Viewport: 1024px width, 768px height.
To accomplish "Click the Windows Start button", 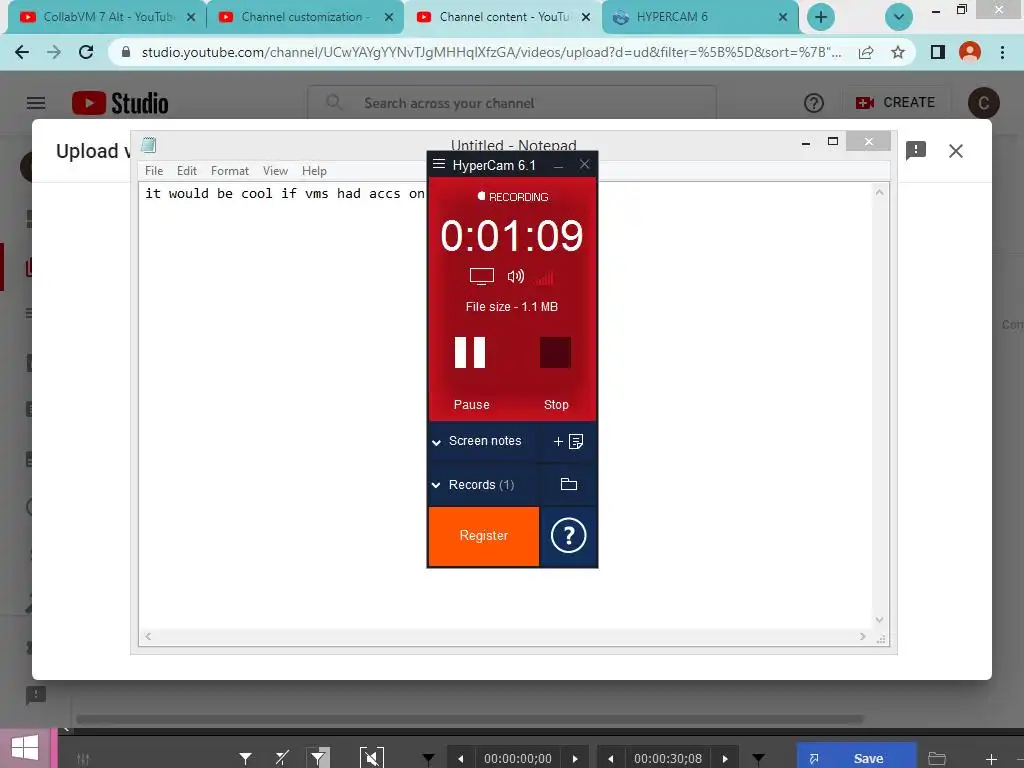I will (x=25, y=748).
